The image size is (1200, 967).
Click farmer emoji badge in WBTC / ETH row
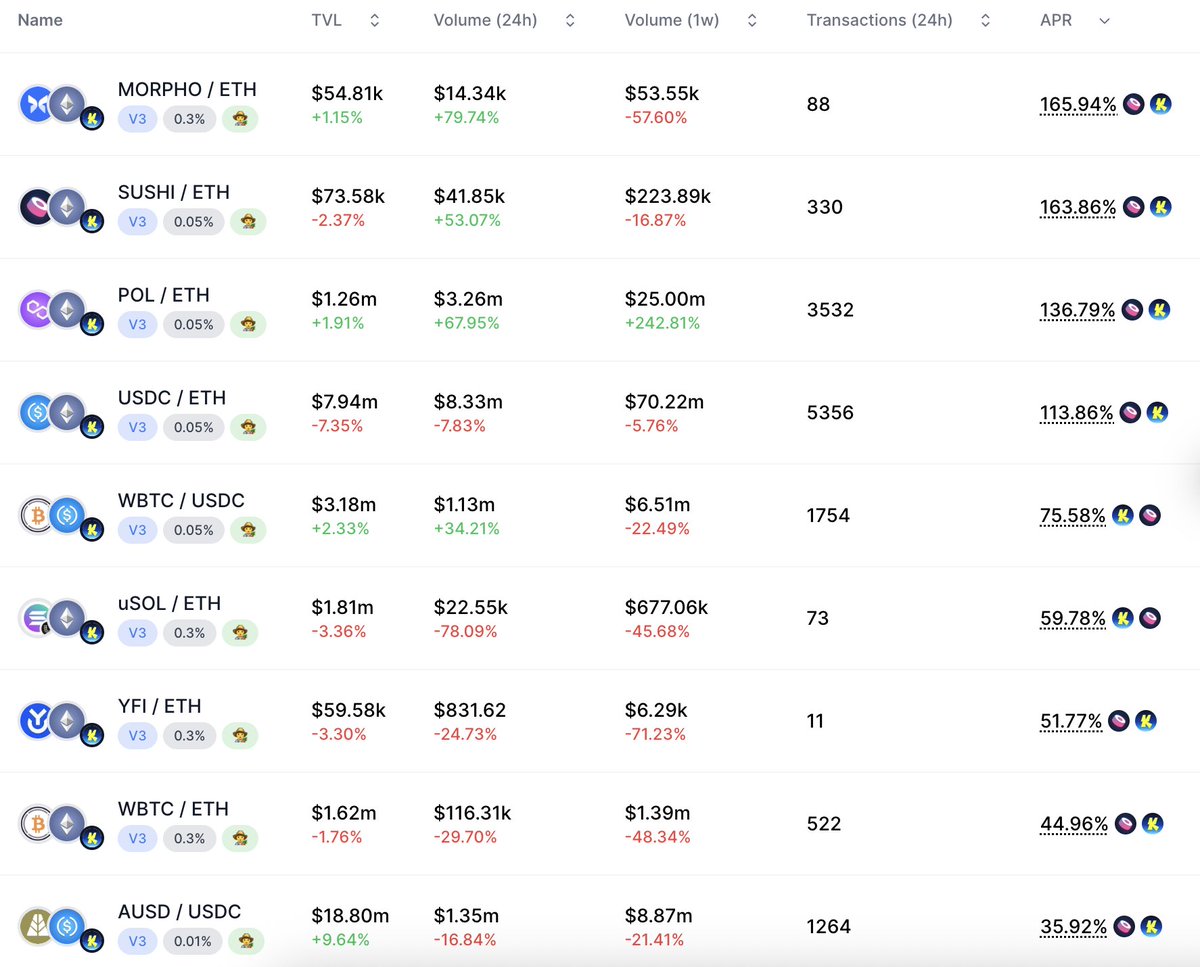(240, 839)
